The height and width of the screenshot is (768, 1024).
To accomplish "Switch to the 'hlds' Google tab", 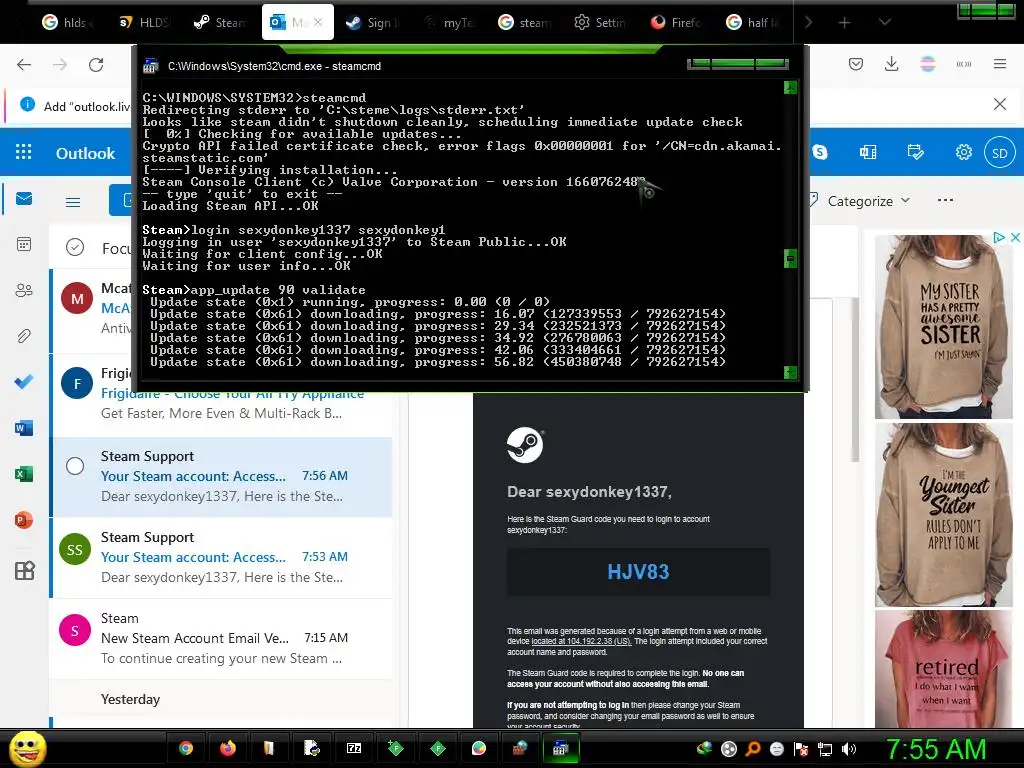I will (x=67, y=22).
